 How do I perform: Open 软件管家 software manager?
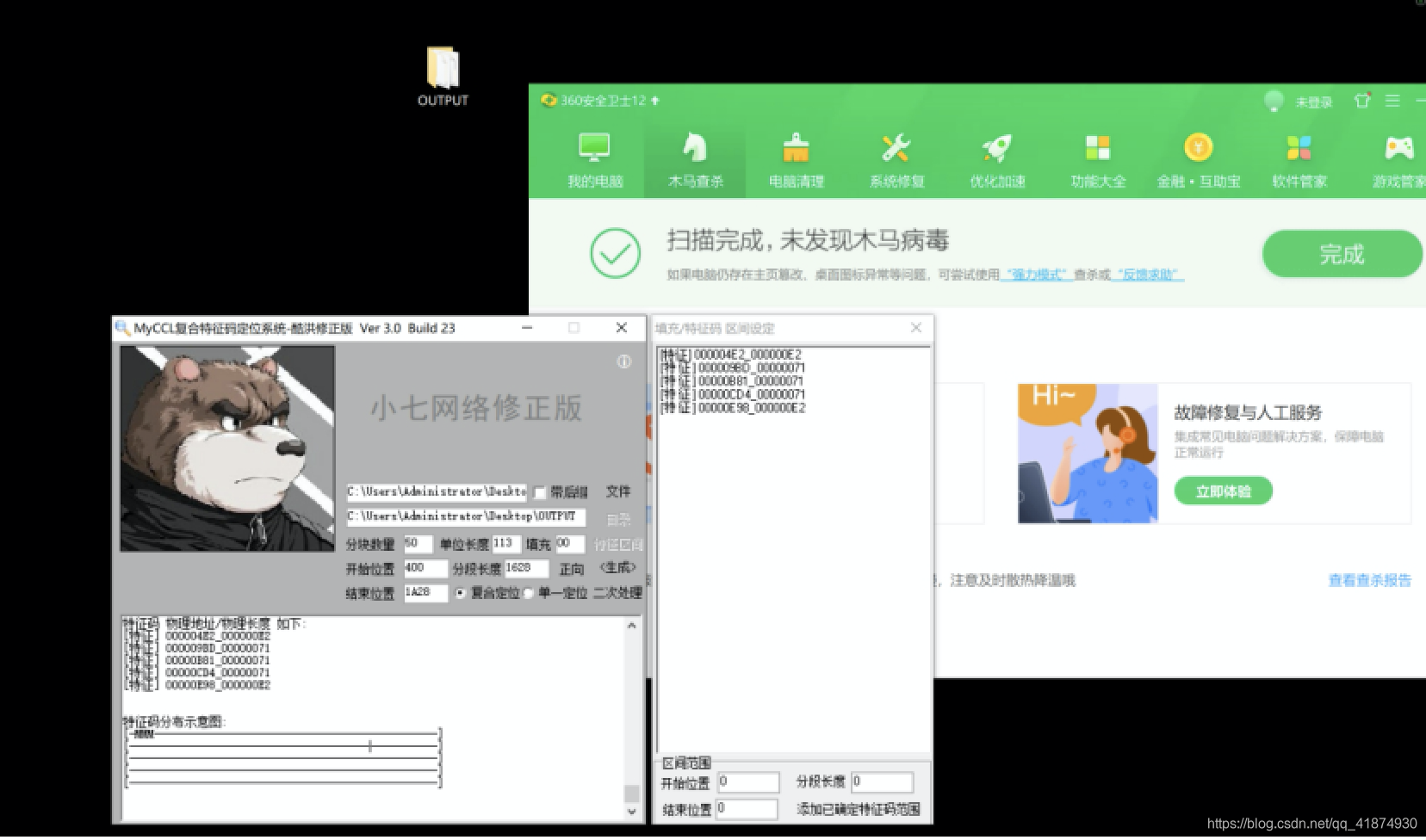tap(1299, 160)
